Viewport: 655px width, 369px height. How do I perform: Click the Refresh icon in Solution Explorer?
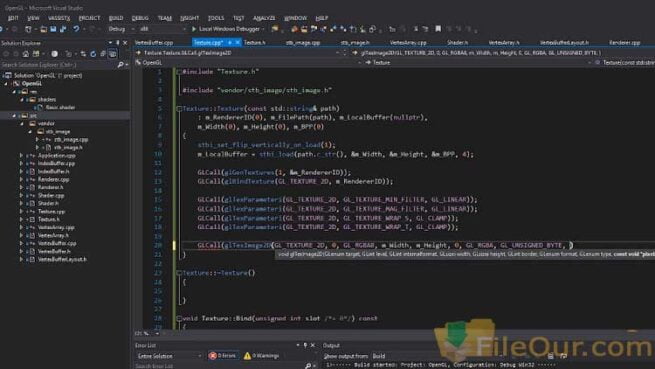93,54
